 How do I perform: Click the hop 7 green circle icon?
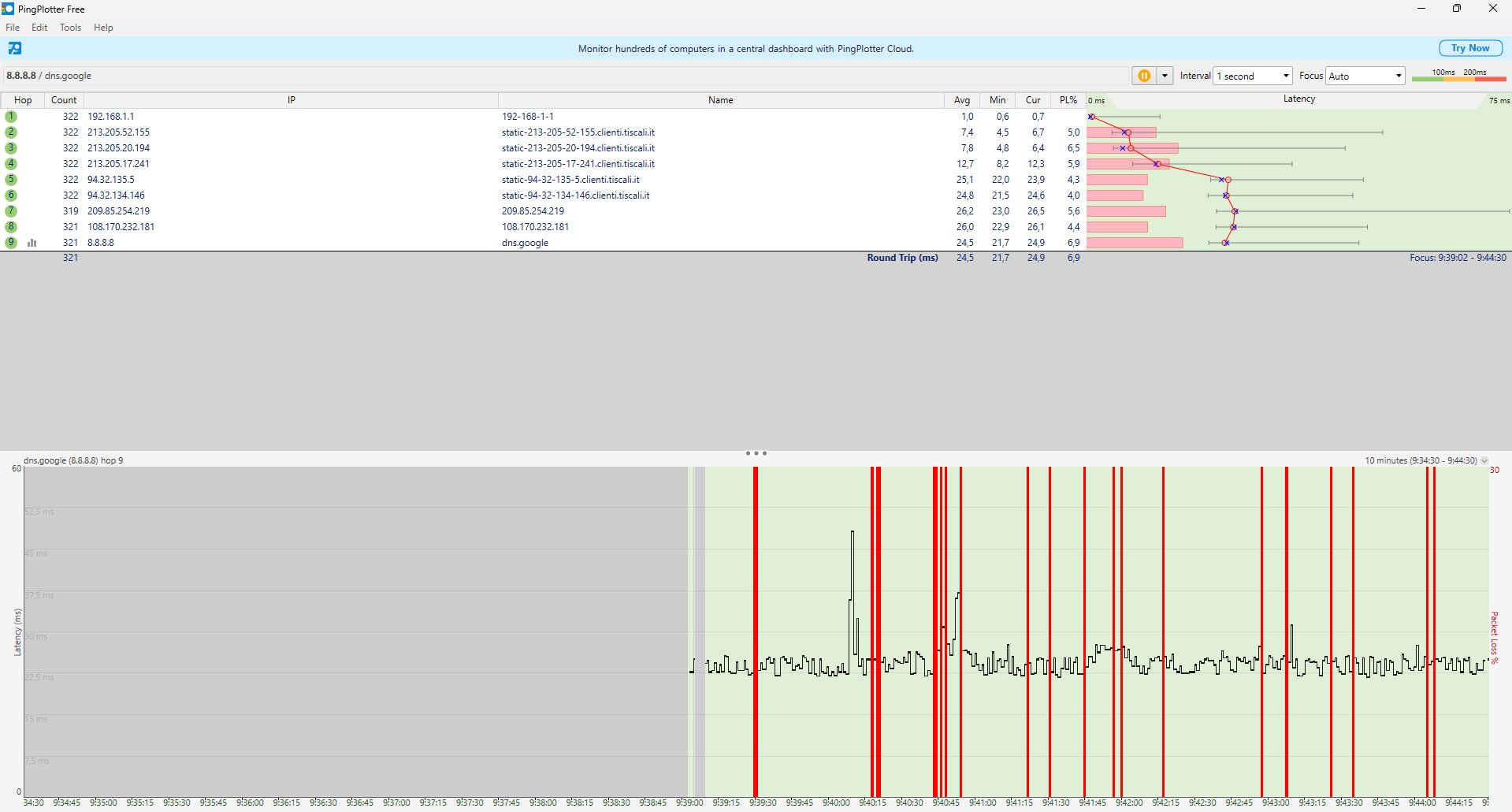click(x=11, y=211)
